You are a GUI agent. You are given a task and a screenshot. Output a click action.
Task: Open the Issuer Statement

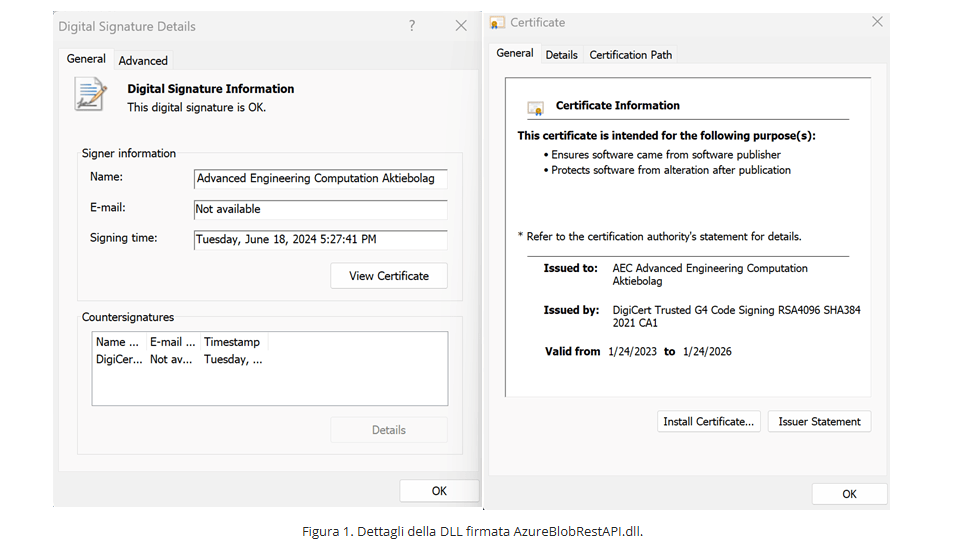(819, 422)
